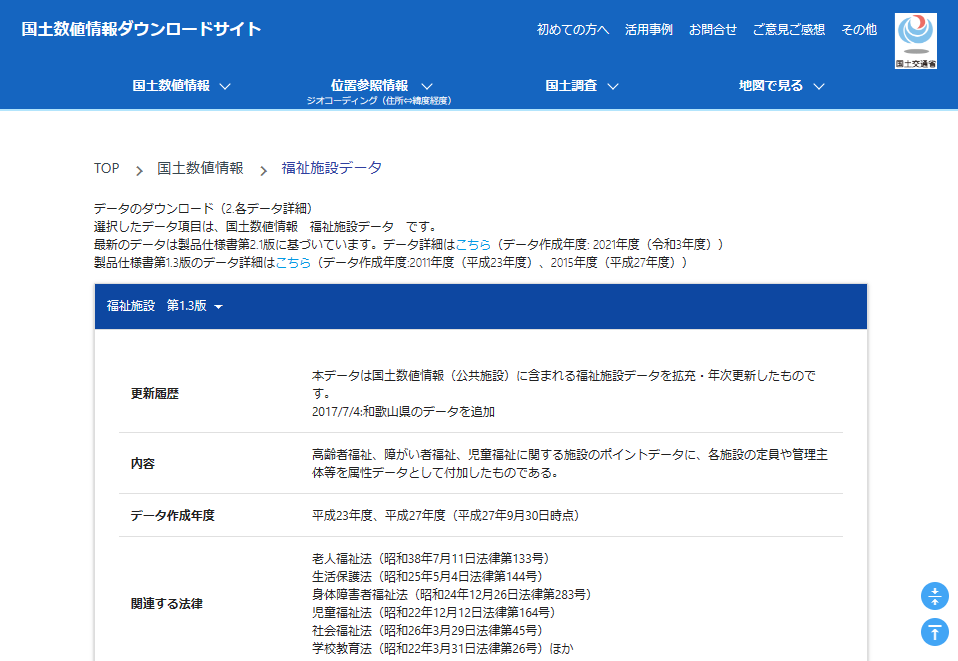Open the 国土数値情報 navigation menu
The image size is (958, 661).
[171, 86]
